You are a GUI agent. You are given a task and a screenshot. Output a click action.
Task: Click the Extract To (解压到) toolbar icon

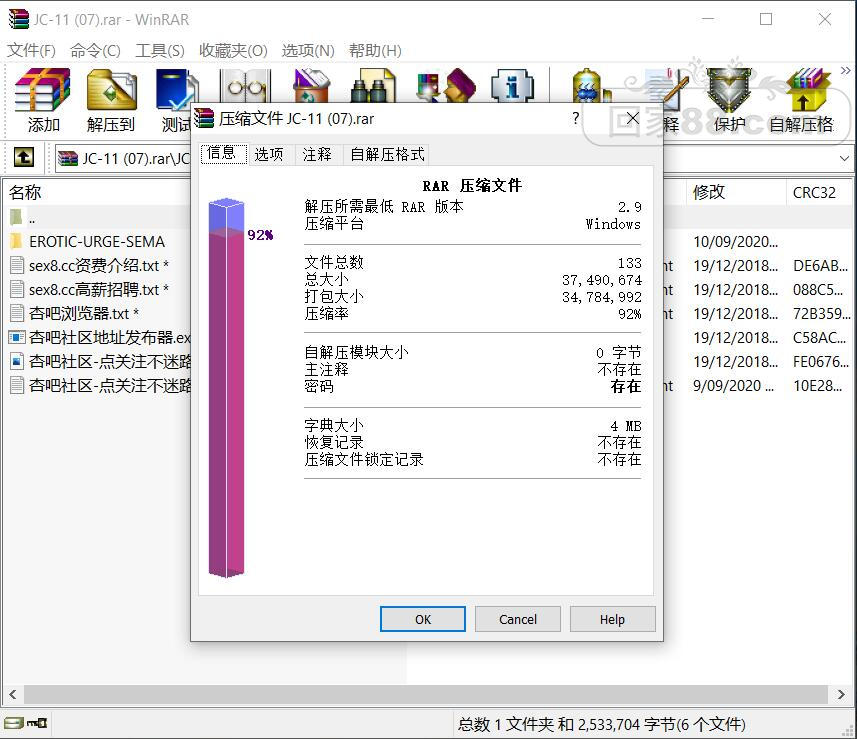click(x=111, y=100)
